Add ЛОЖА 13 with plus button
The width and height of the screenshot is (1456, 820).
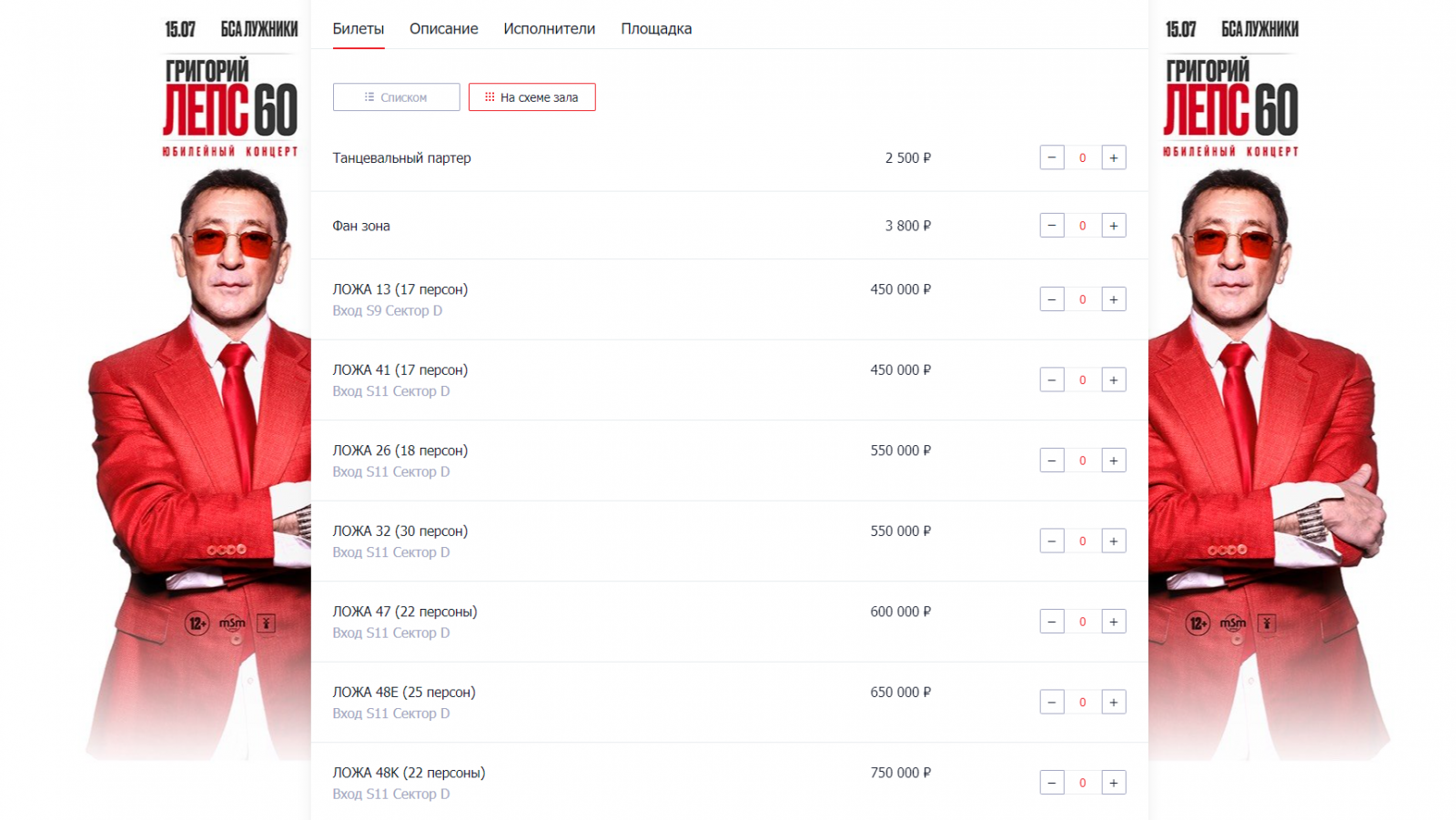tap(1114, 299)
